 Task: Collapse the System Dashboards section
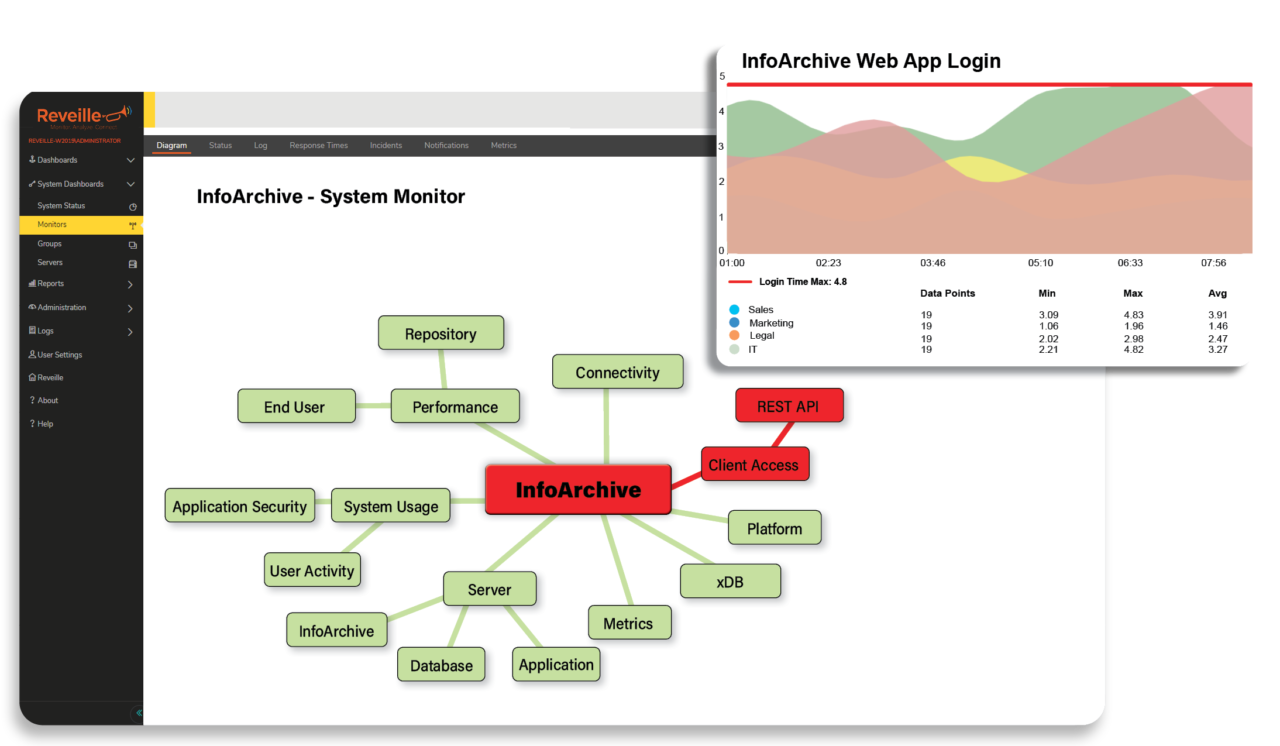pyautogui.click(x=131, y=183)
